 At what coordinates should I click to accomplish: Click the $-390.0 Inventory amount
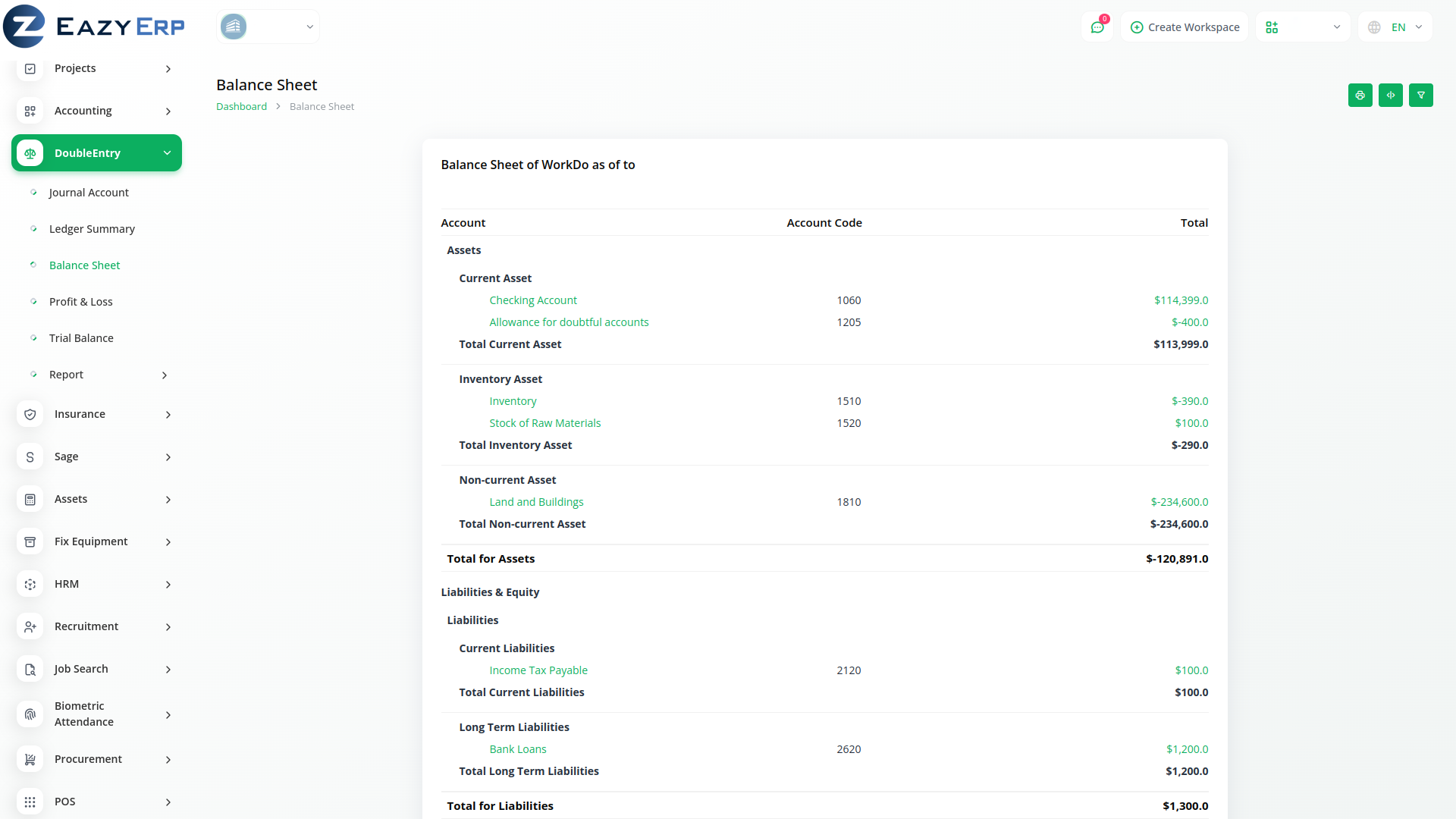tap(1190, 401)
